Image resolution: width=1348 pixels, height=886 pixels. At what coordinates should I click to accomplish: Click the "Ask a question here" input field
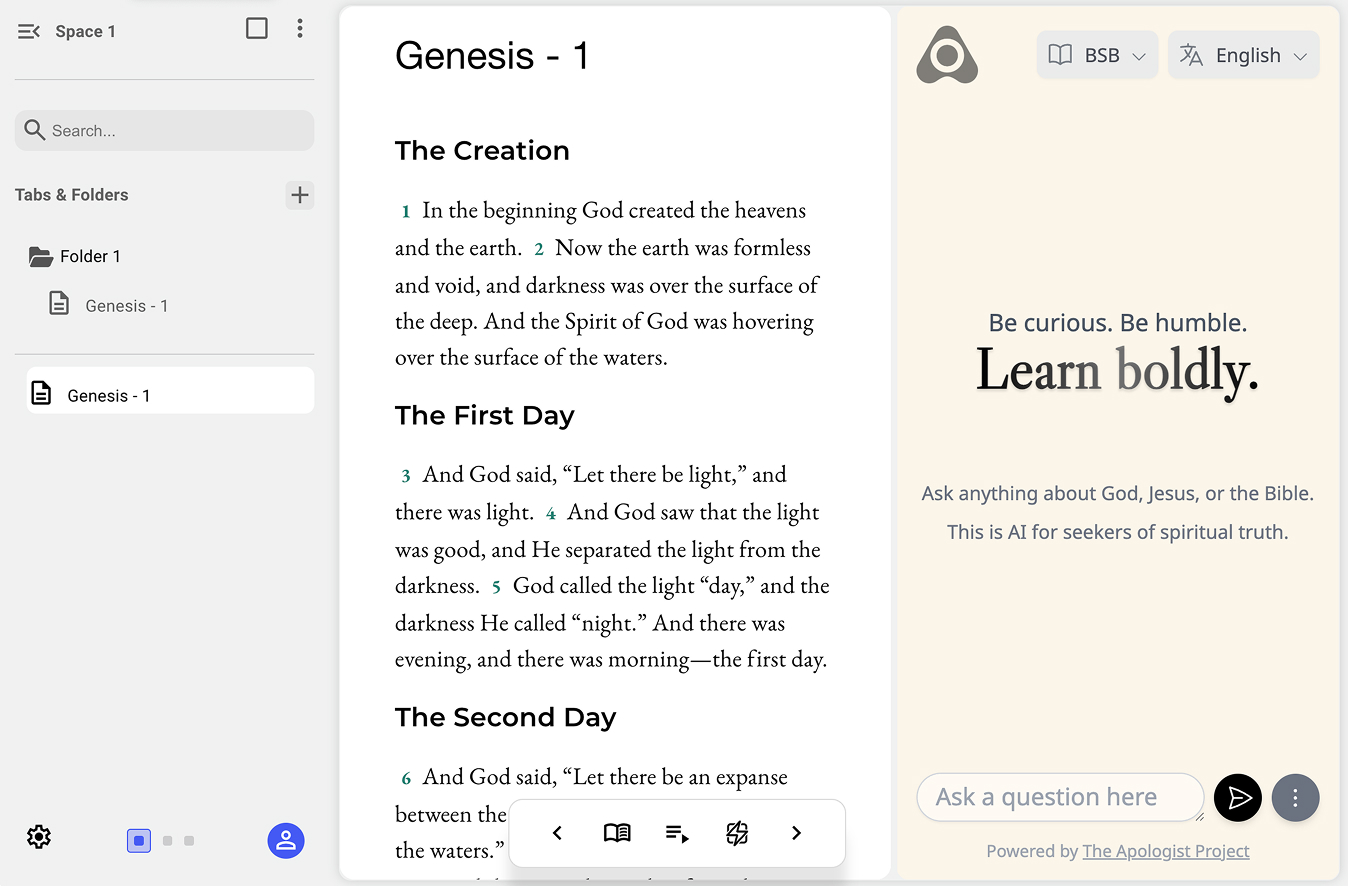point(1058,797)
